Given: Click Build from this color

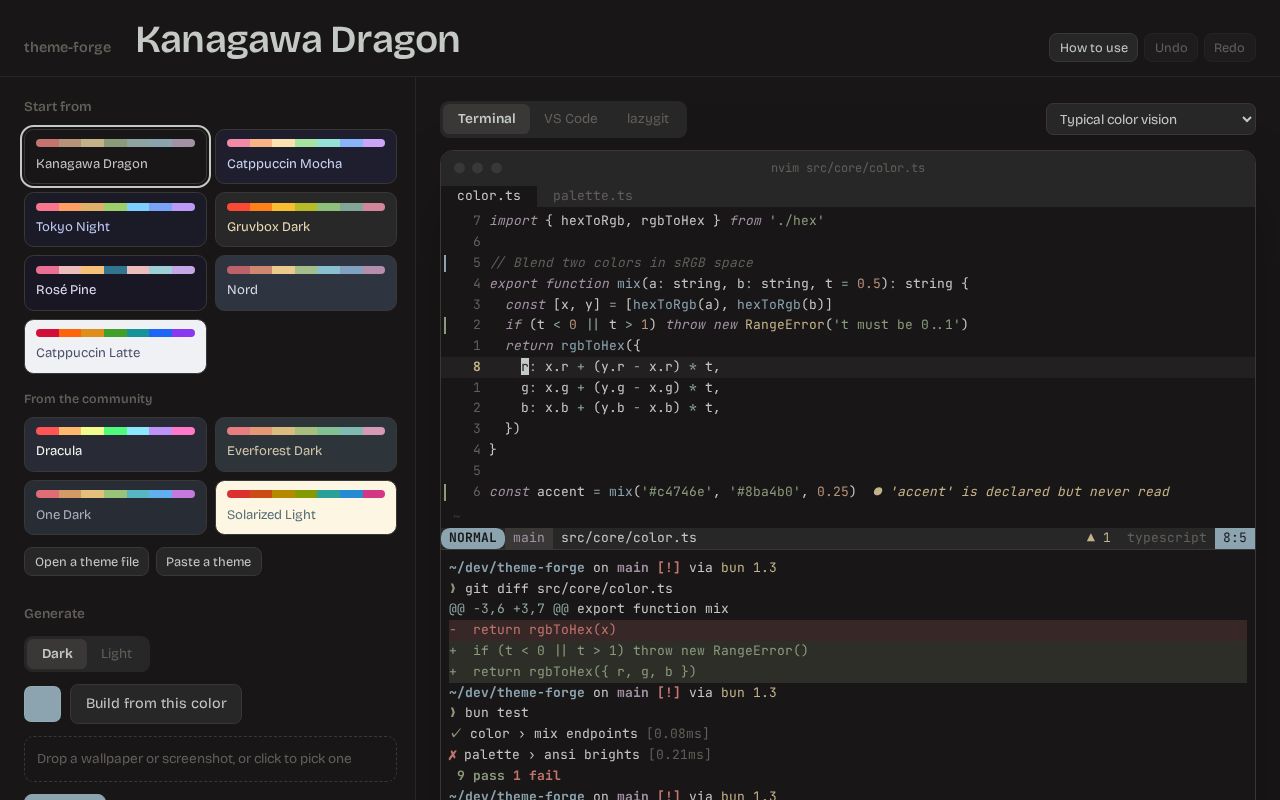Looking at the screenshot, I should [156, 704].
